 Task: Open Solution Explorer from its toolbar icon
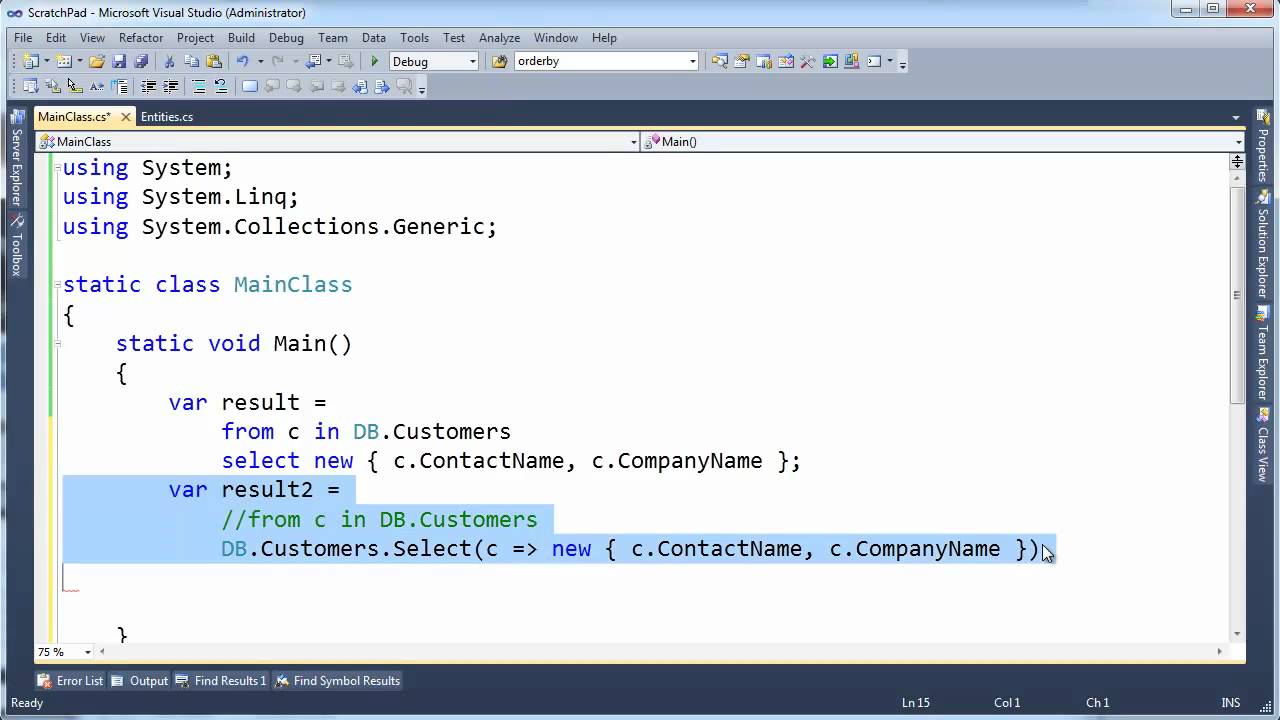tap(720, 61)
